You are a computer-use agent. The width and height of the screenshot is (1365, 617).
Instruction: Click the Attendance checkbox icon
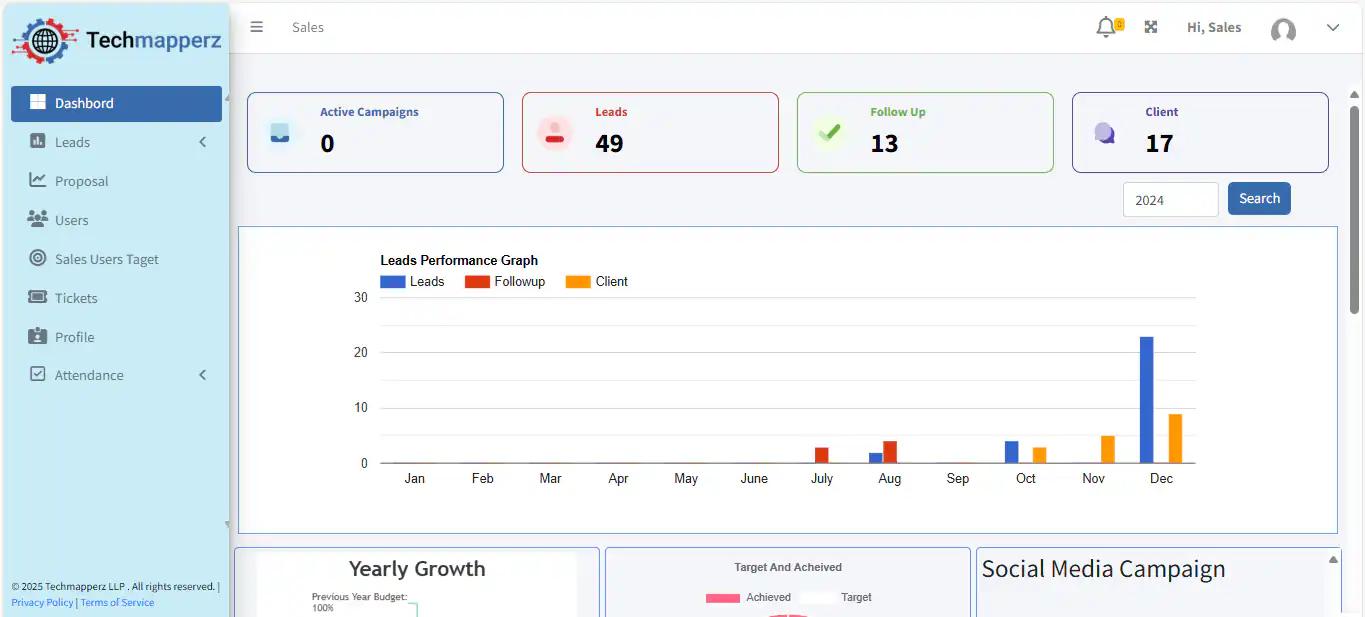(x=38, y=374)
